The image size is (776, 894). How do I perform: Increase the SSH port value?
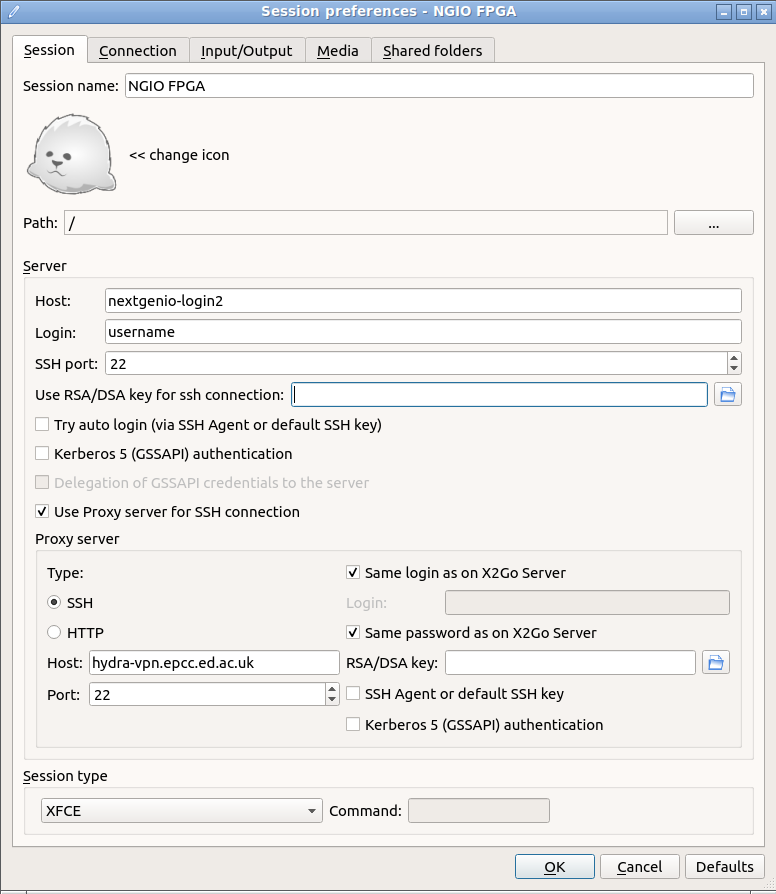[734, 357]
